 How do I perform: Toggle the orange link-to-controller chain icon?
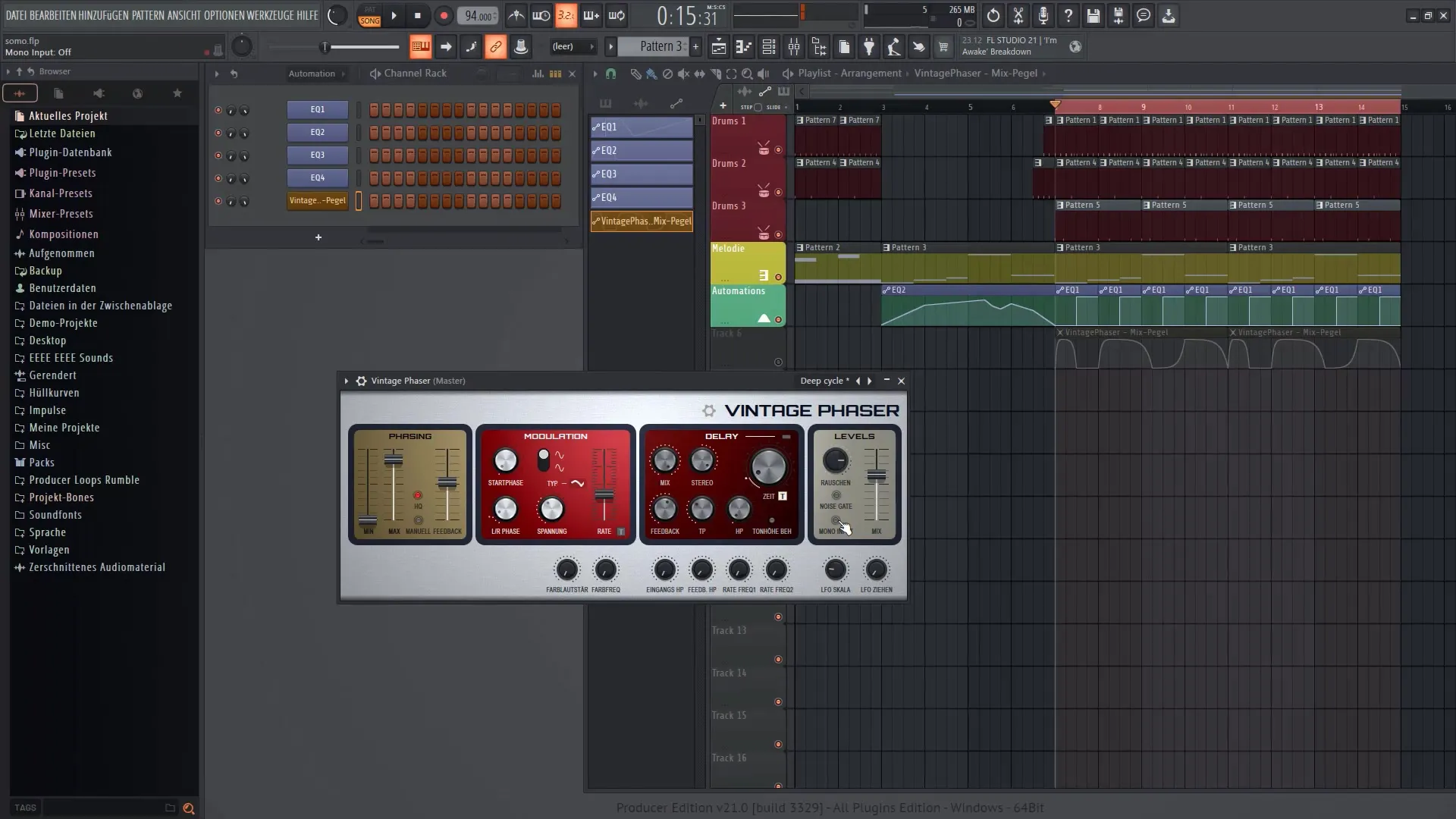[495, 47]
